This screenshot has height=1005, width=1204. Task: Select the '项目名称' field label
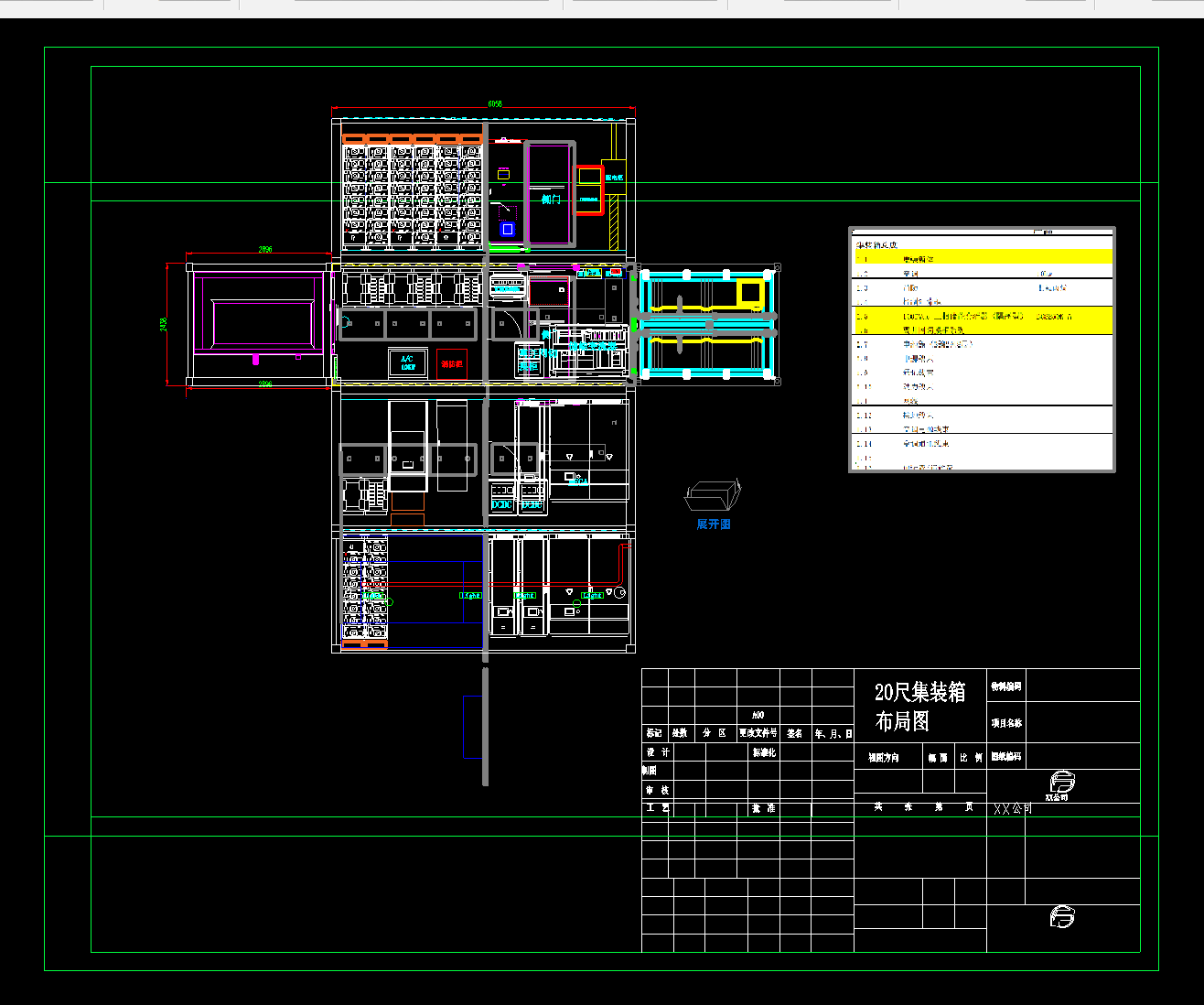(x=1006, y=723)
